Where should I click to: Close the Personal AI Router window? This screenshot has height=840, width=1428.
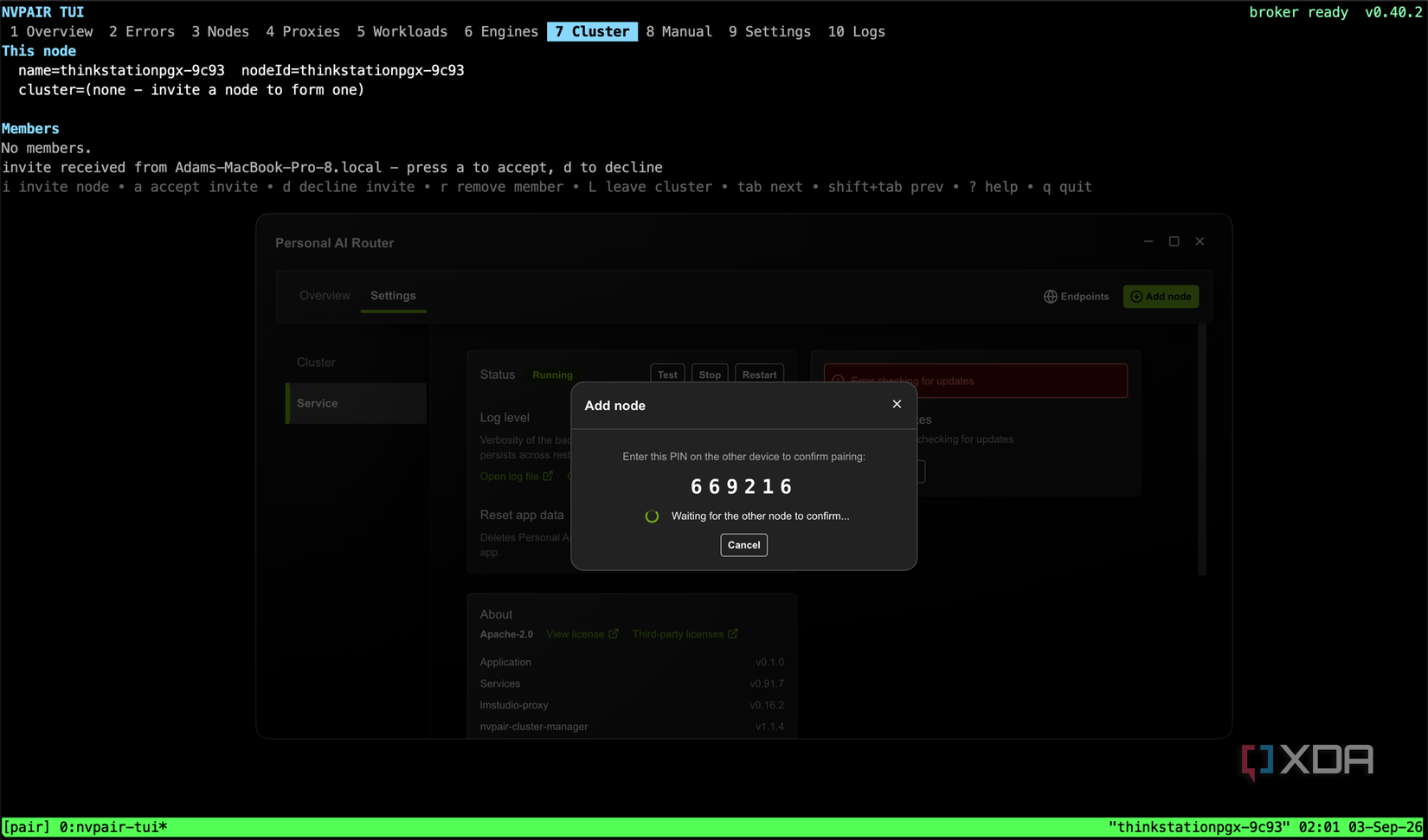1200,241
